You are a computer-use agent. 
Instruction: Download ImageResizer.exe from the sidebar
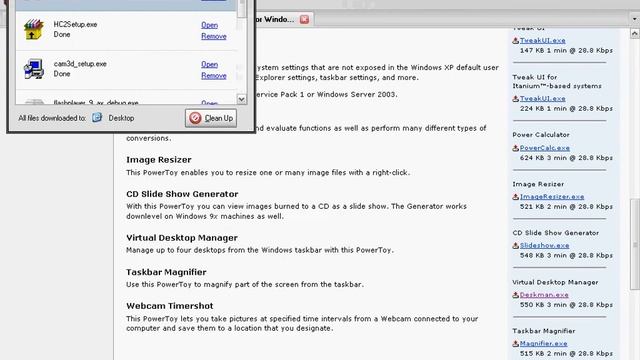(x=552, y=196)
